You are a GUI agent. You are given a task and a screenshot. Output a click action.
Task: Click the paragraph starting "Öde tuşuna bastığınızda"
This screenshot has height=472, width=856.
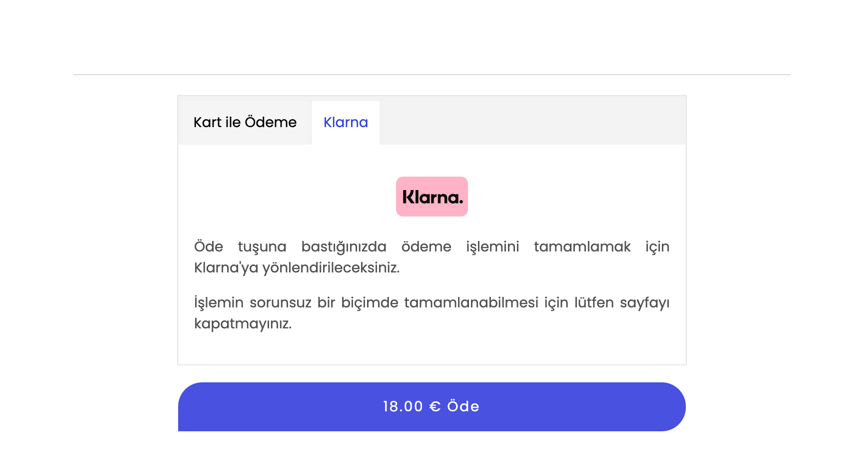coord(432,257)
